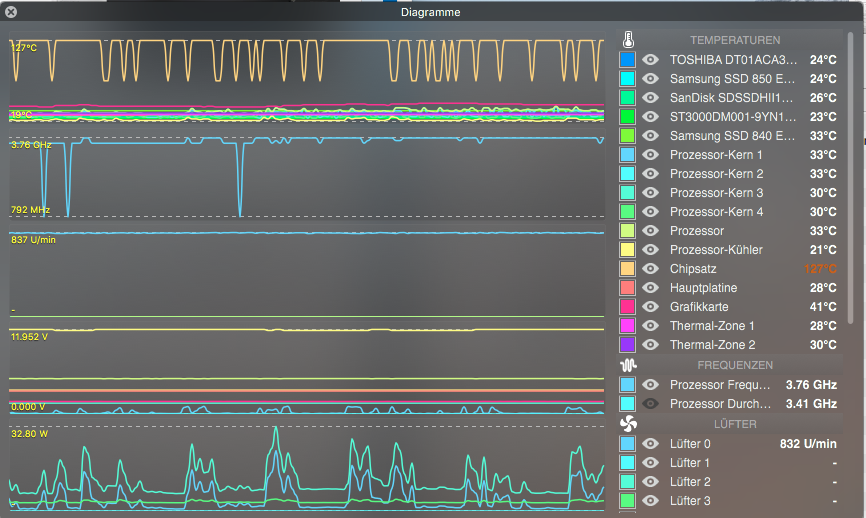Click the Grafikkarte 41°C reading
The image size is (866, 518).
coord(823,306)
